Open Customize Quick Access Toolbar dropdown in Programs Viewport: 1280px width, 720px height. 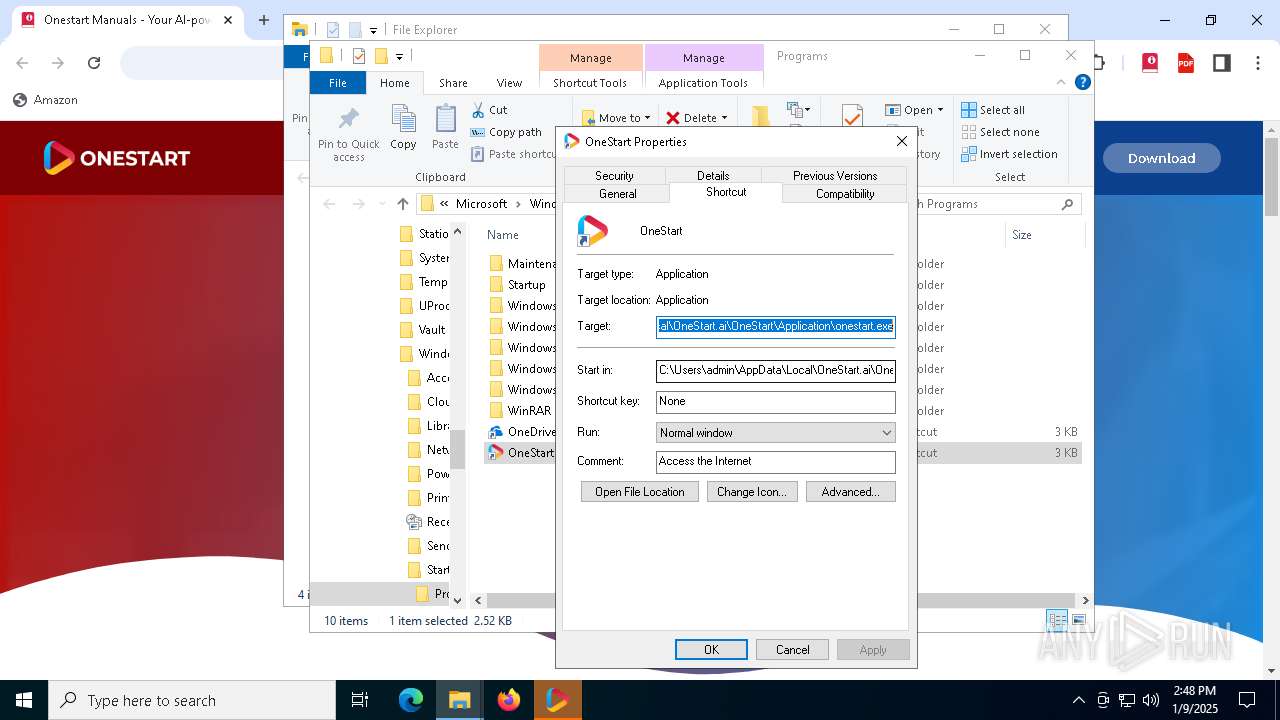pyautogui.click(x=399, y=56)
